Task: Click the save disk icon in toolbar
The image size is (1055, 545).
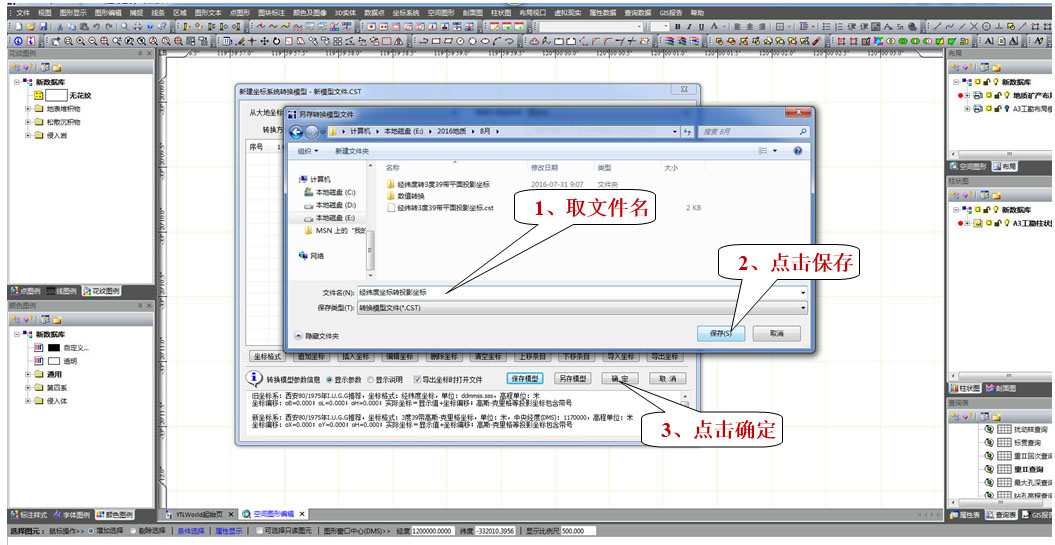Action: tap(44, 26)
